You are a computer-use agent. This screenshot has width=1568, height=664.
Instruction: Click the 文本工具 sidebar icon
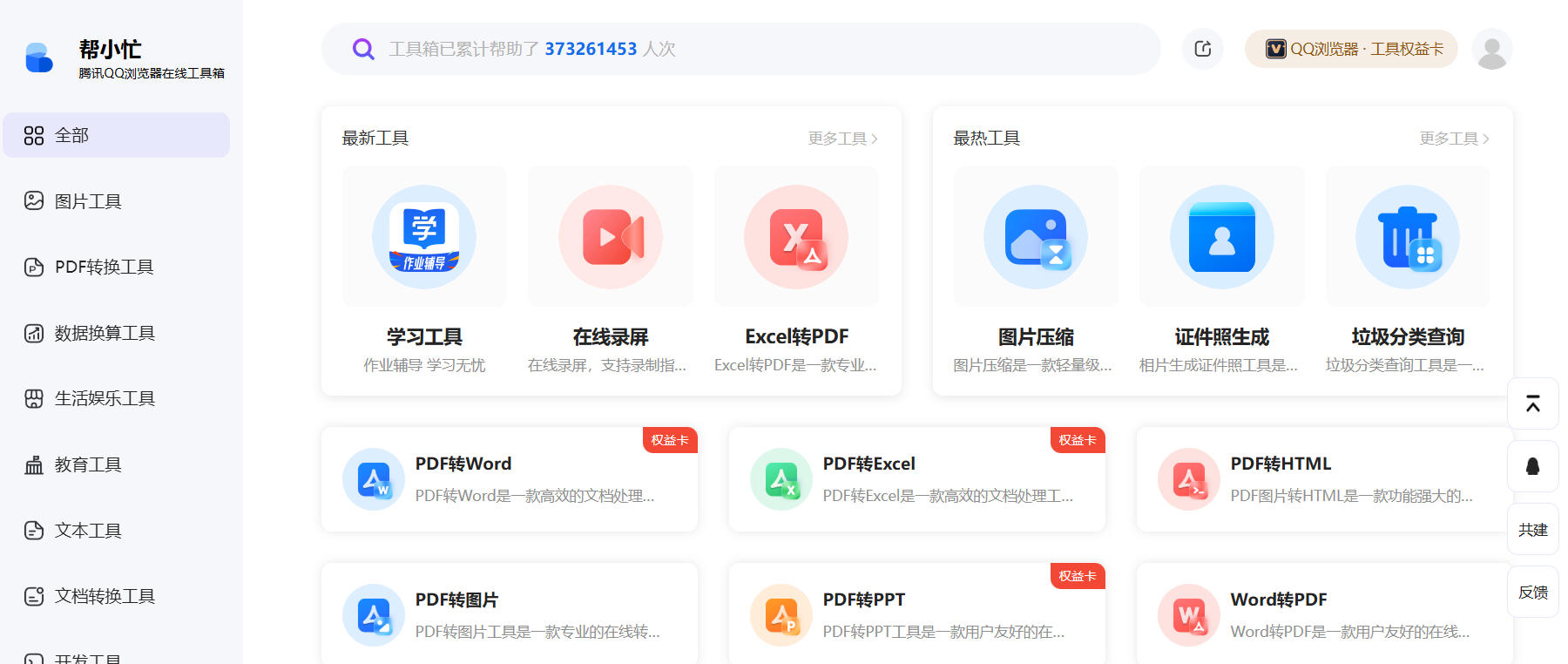[34, 530]
